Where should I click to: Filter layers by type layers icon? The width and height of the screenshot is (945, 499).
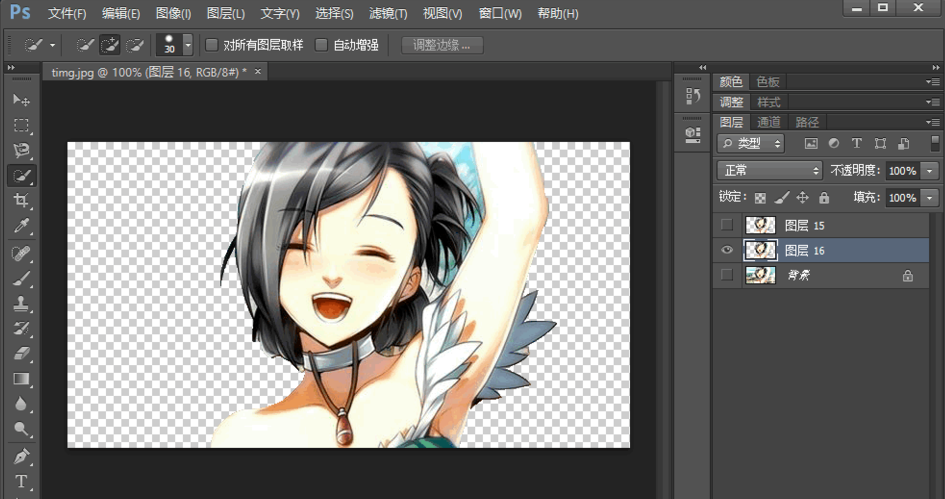tap(856, 144)
